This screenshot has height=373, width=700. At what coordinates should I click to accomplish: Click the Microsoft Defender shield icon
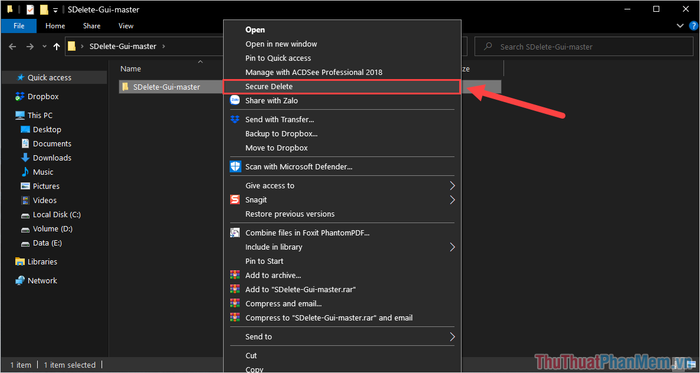[235, 167]
